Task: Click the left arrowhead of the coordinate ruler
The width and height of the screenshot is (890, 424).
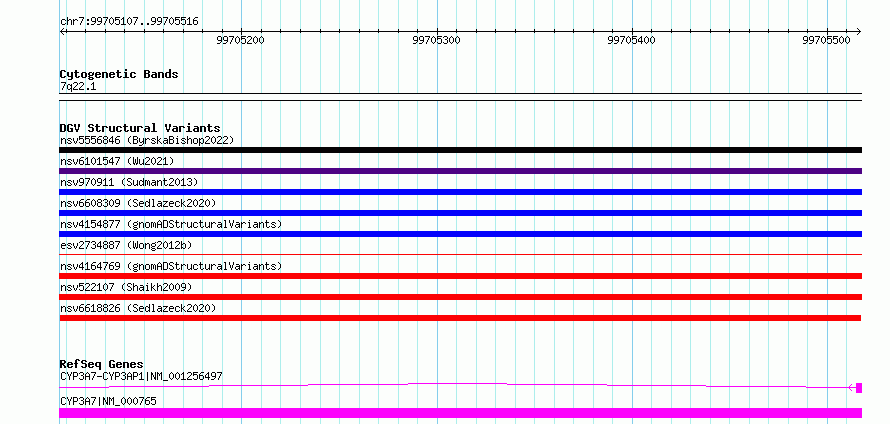Action: click(62, 31)
